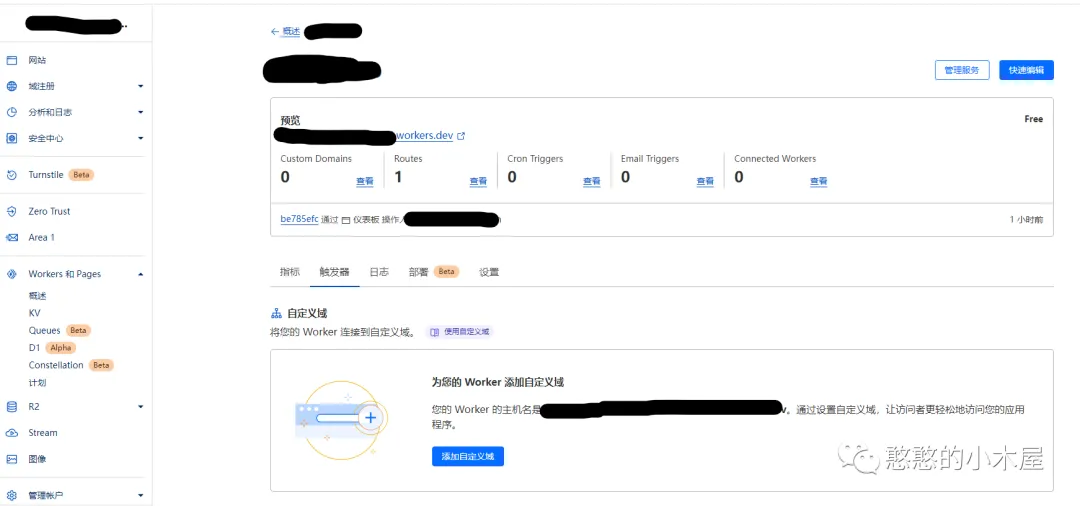Click the plus illustration in custom domain card
Image resolution: width=1080 pixels, height=506 pixels.
[371, 417]
